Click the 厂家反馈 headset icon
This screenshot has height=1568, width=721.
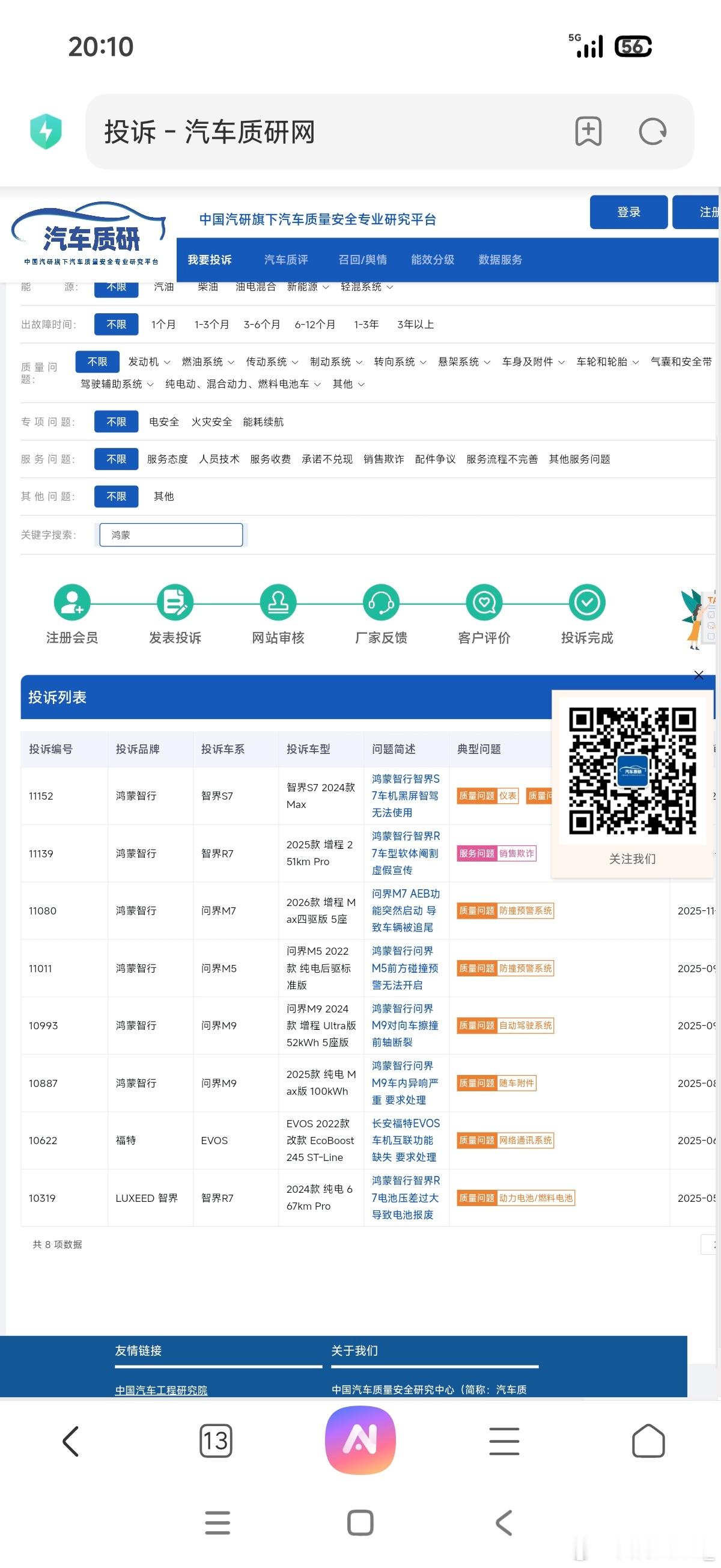click(x=381, y=602)
